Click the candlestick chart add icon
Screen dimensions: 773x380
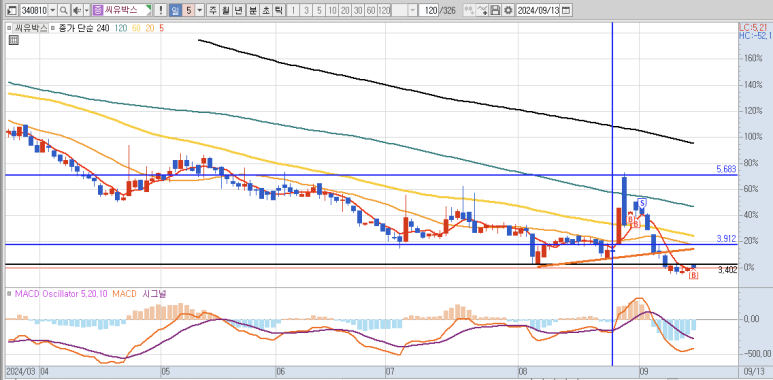[x=470, y=10]
